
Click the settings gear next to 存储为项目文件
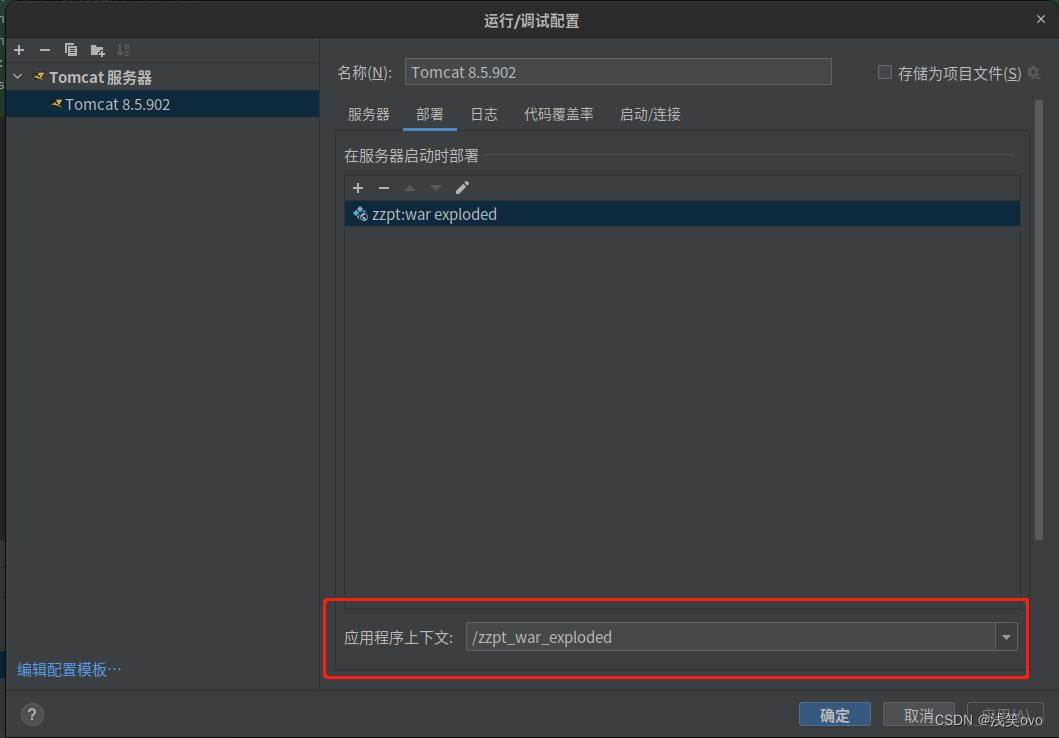point(1033,71)
